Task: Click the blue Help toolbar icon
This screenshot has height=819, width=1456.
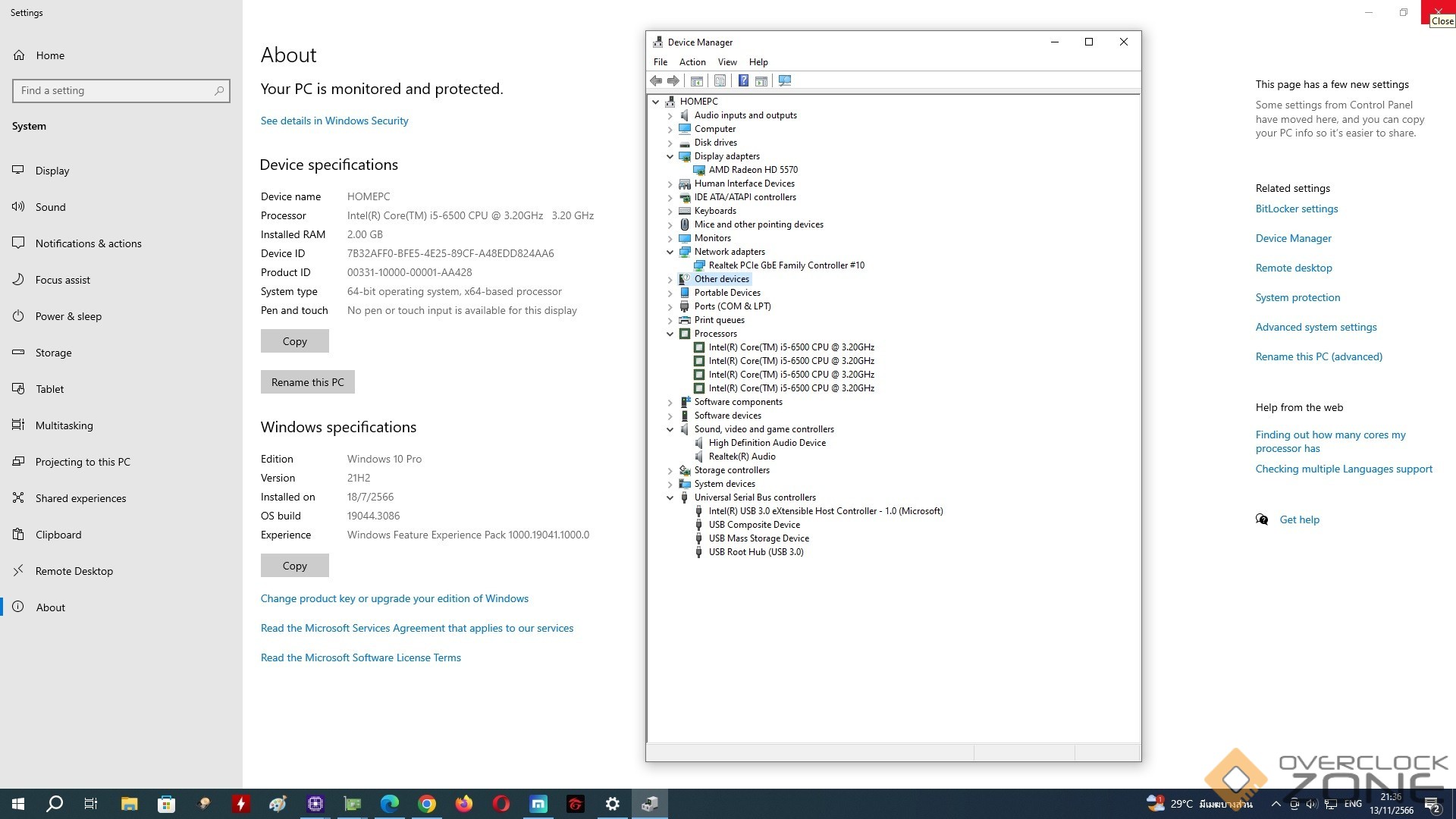Action: point(743,81)
